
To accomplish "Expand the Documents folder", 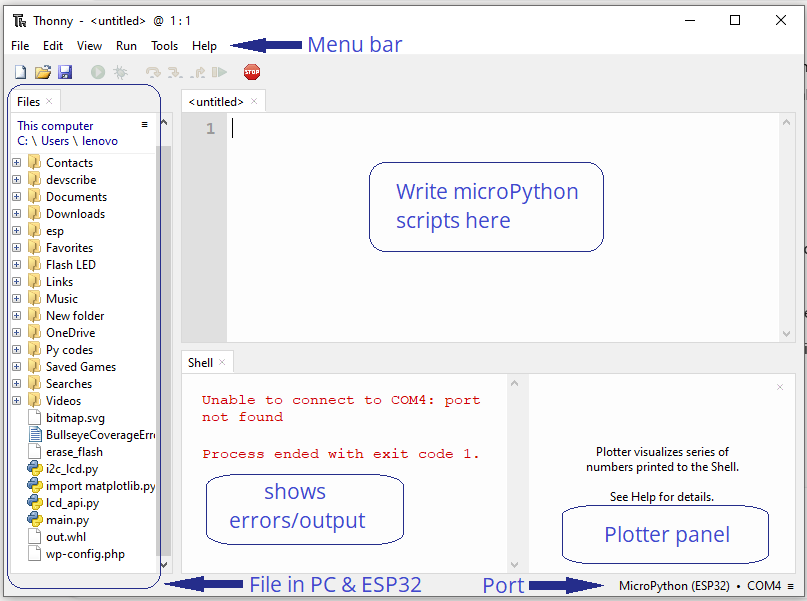I will coord(17,196).
